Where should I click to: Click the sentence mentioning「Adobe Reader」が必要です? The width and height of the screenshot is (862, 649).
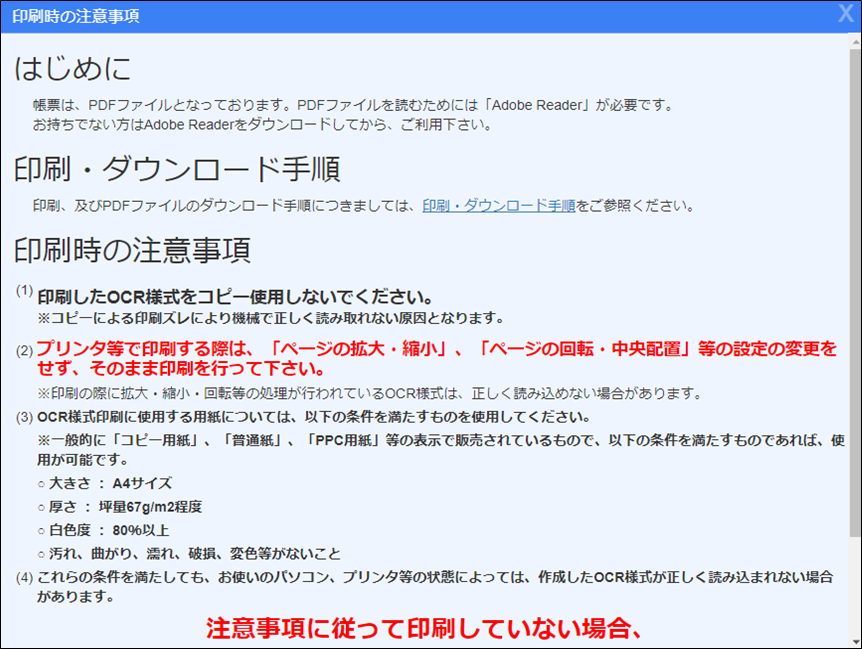point(354,105)
